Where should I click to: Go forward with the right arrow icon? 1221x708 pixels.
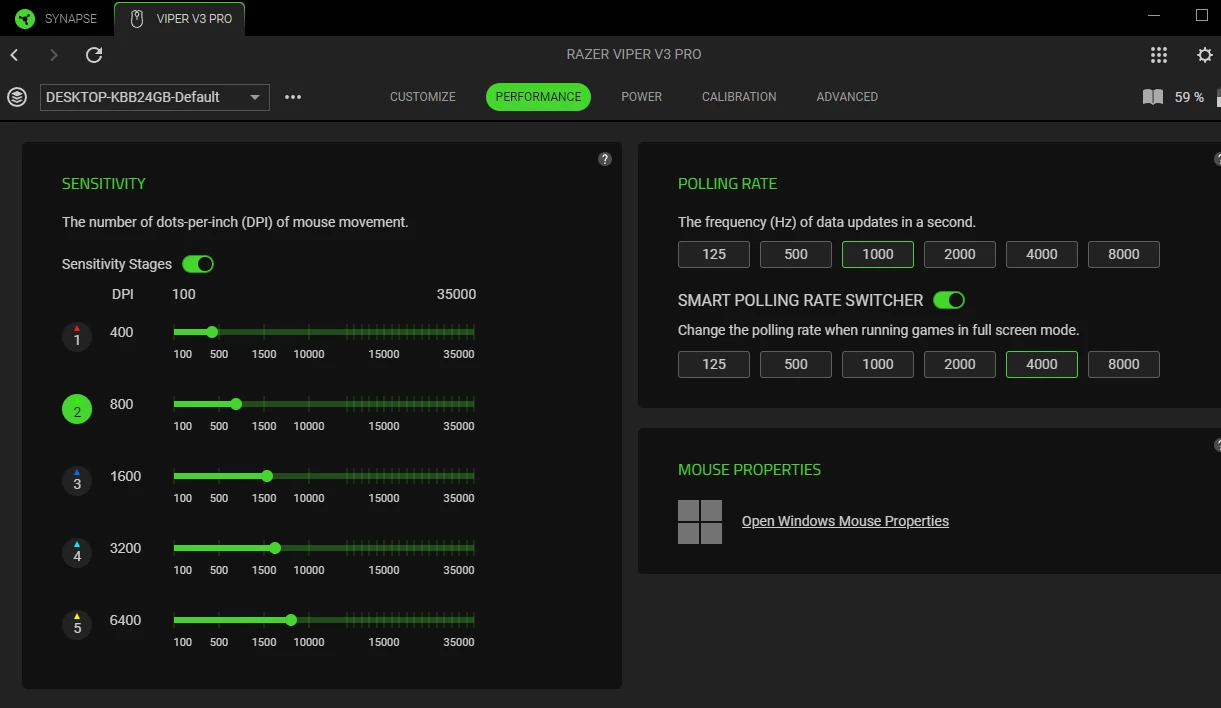click(54, 55)
